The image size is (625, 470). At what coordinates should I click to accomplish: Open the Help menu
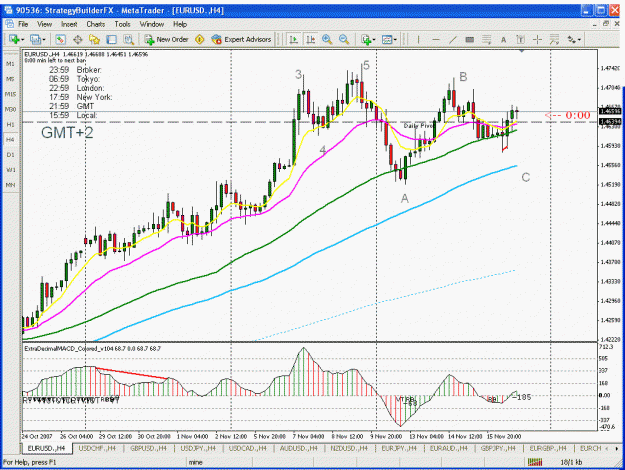pyautogui.click(x=180, y=24)
